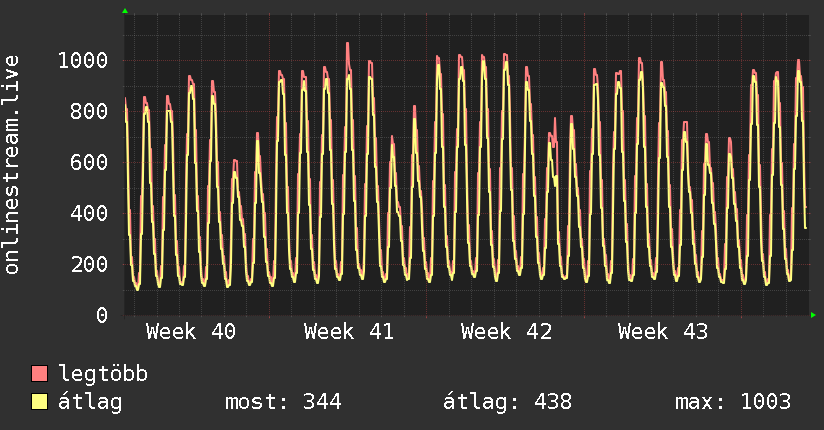Click the Week 42 axis label
The image size is (824, 430).
click(506, 332)
